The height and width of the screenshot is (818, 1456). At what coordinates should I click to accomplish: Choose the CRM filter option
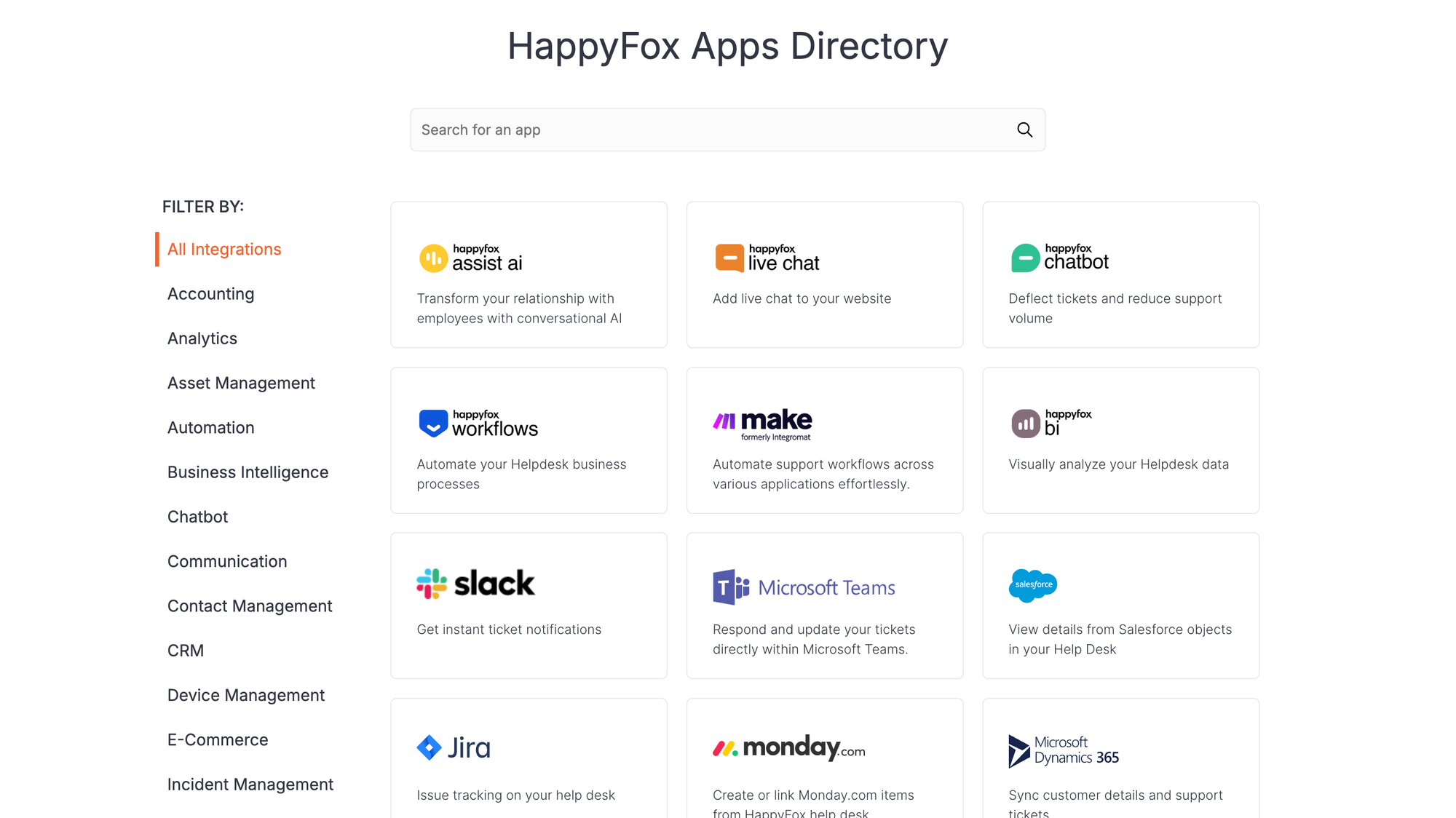click(x=185, y=650)
